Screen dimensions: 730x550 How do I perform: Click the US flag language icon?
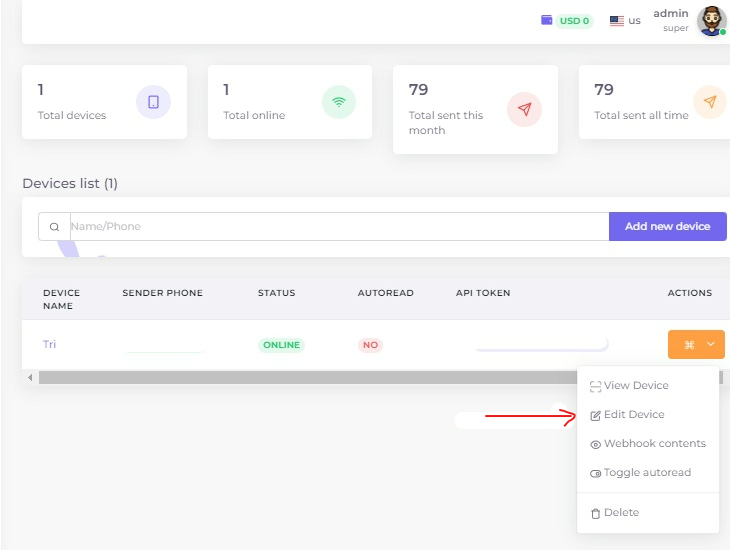tap(617, 20)
